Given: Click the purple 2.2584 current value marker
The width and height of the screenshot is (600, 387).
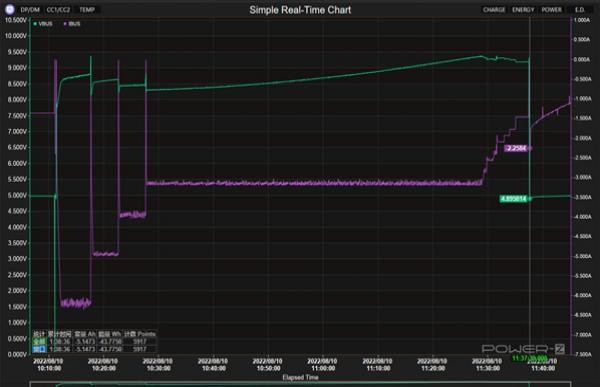Looking at the screenshot, I should click(x=517, y=148).
